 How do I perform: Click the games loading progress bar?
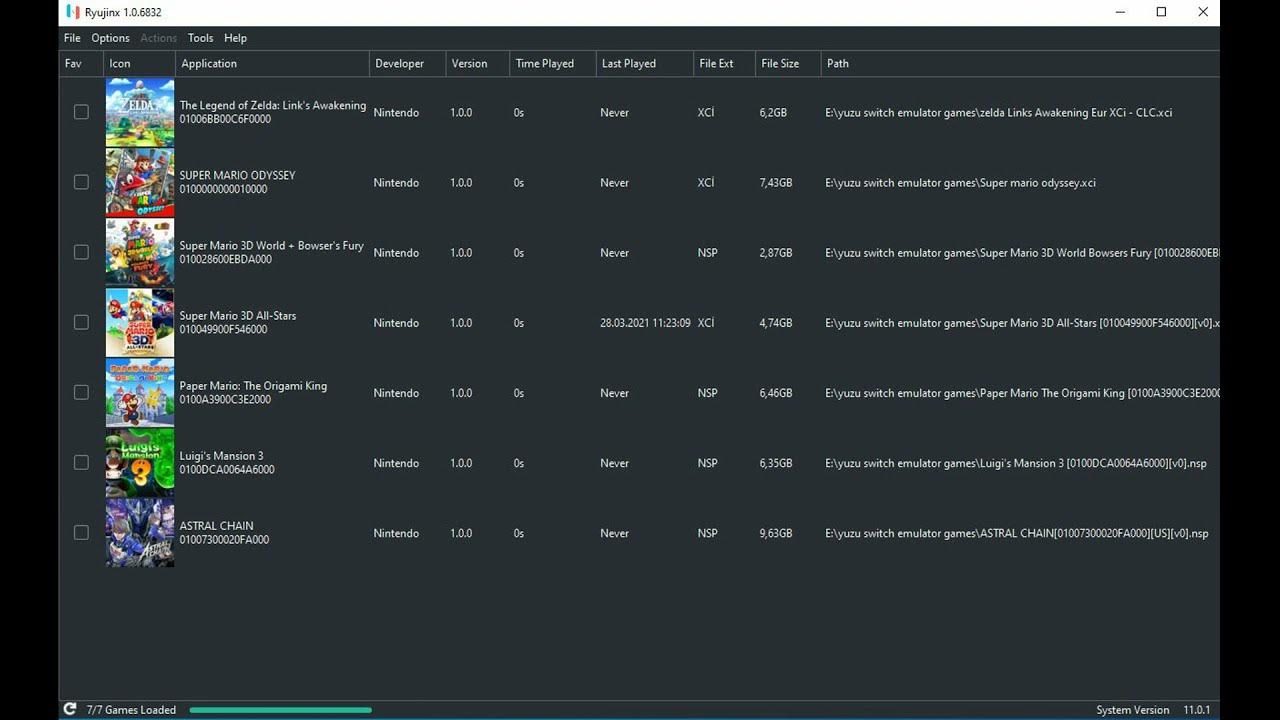coord(281,710)
